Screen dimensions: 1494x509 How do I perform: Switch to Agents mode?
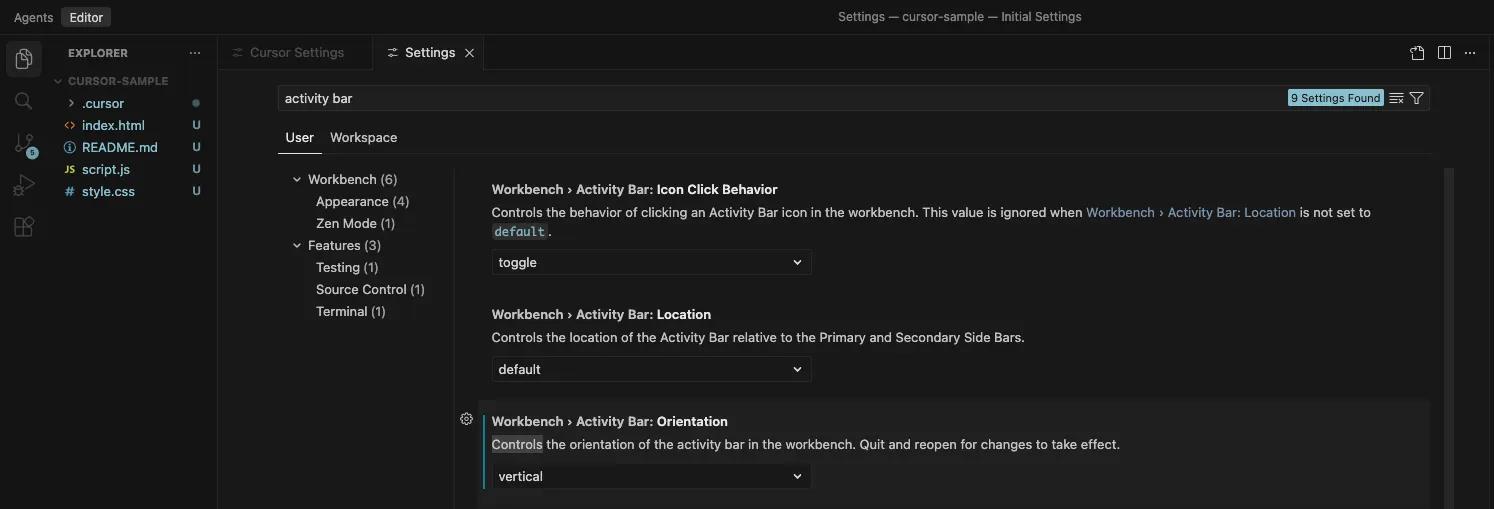pos(33,17)
